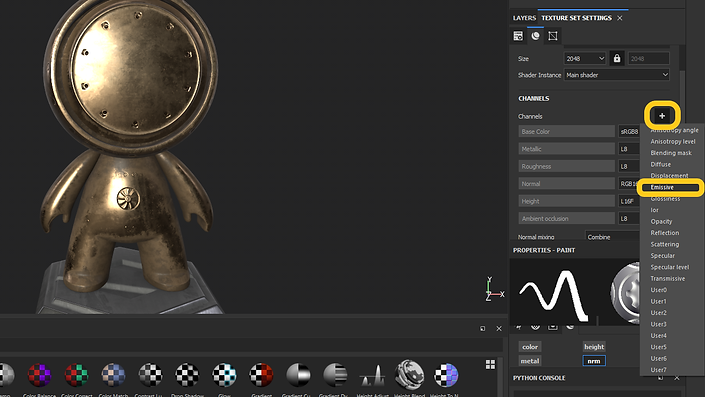Choose Diffuse from the channel menu
Viewport: 705px width, 397px height.
coord(660,165)
